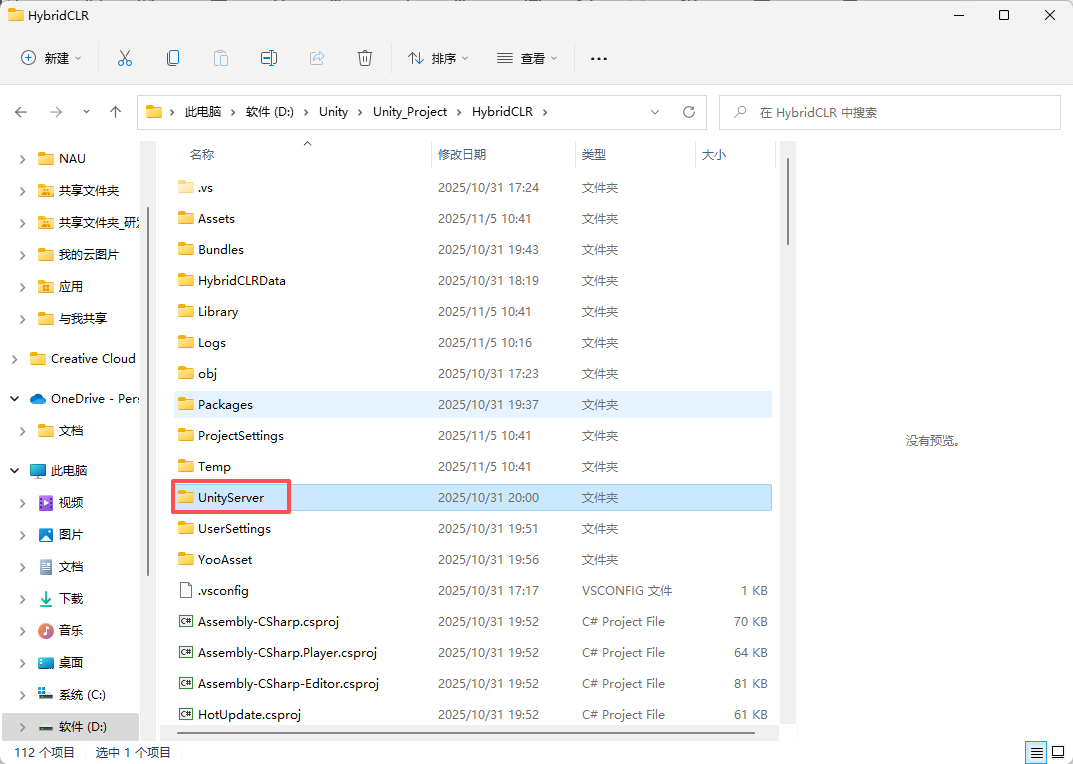Go up one folder level
This screenshot has width=1073, height=764.
click(116, 112)
